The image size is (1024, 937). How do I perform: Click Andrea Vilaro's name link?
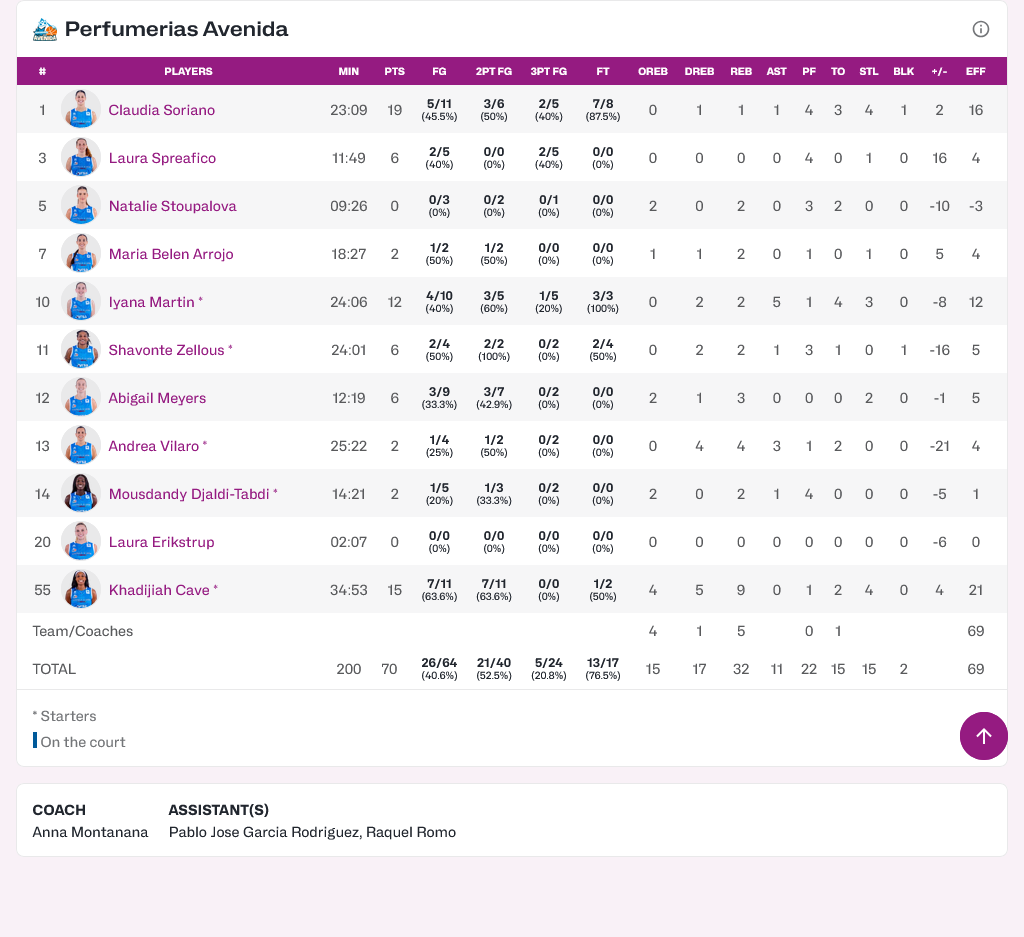pyautogui.click(x=153, y=446)
